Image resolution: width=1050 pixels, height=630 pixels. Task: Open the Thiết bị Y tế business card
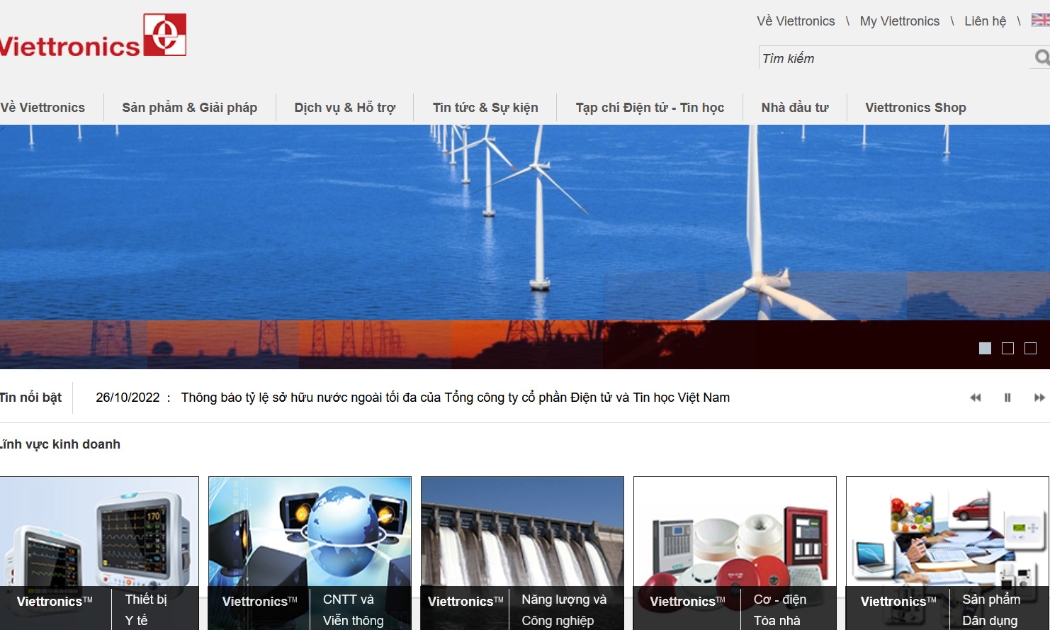point(99,553)
